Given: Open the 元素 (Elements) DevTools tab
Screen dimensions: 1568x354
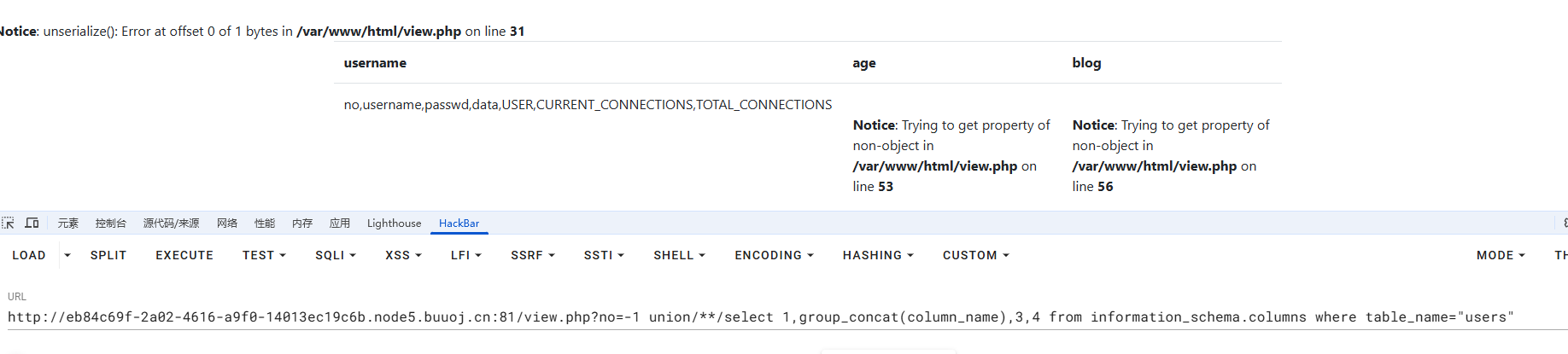Looking at the screenshot, I should point(68,223).
